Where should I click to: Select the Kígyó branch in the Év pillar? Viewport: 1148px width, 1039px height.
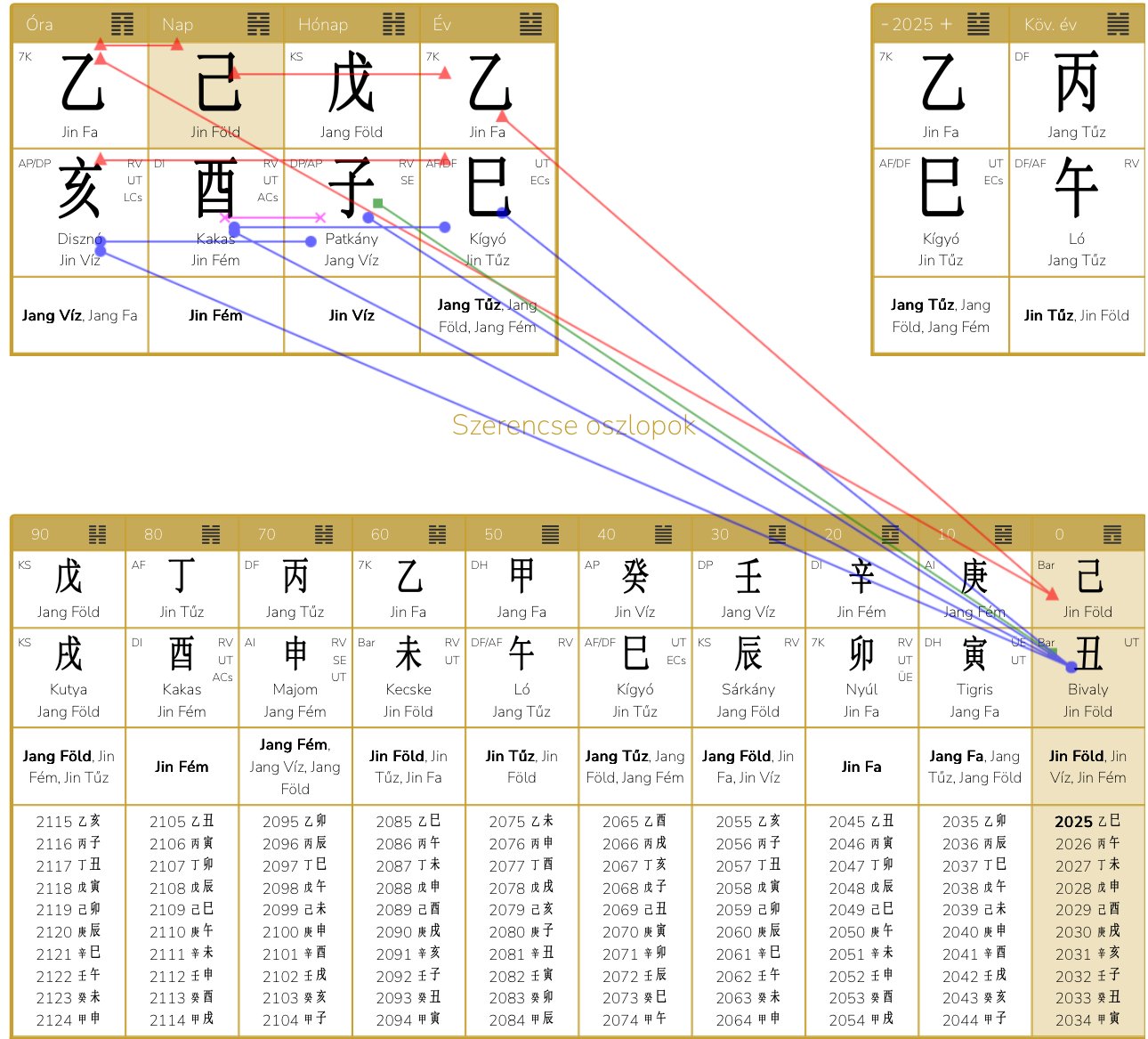488,212
